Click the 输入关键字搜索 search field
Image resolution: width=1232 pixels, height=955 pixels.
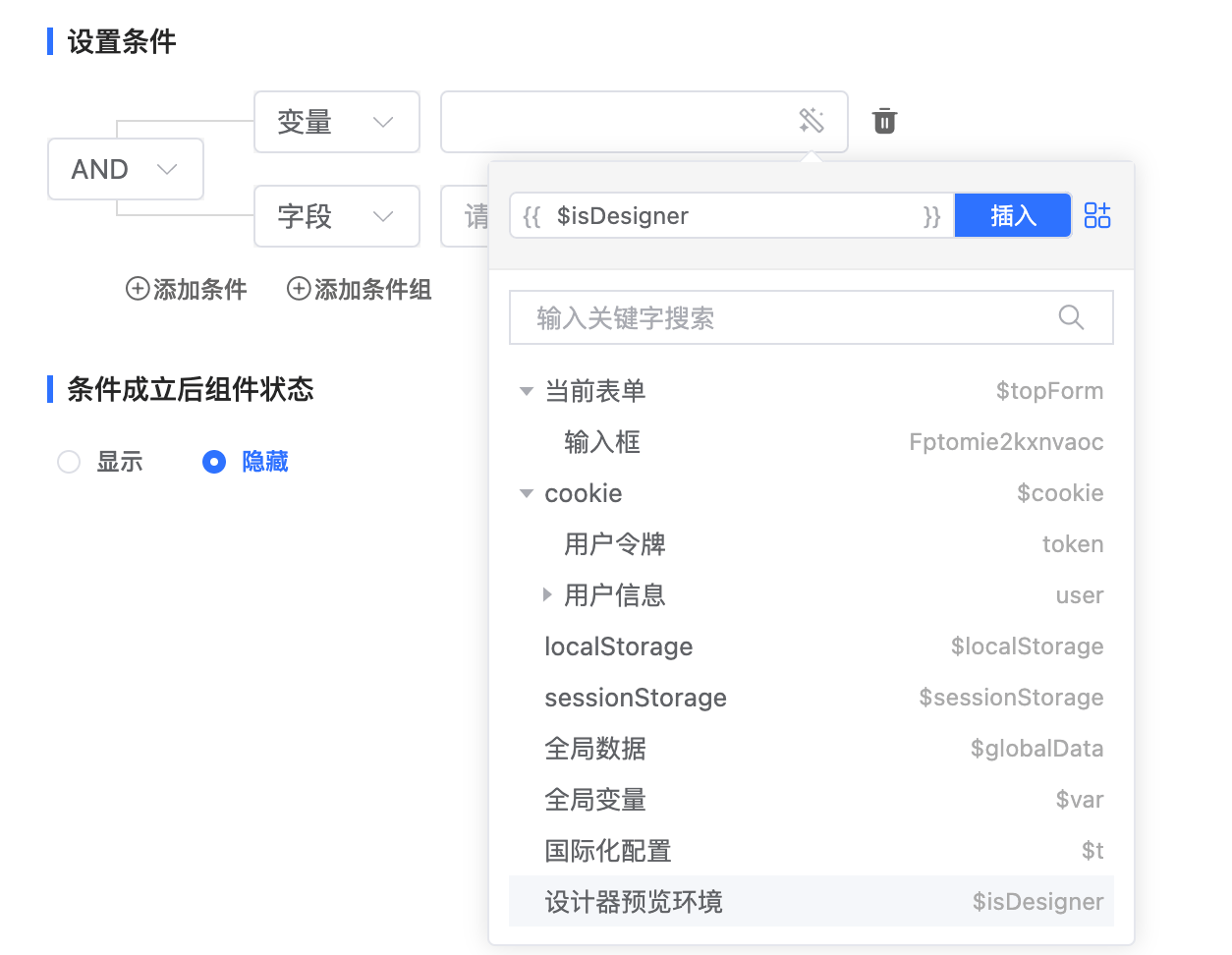786,317
